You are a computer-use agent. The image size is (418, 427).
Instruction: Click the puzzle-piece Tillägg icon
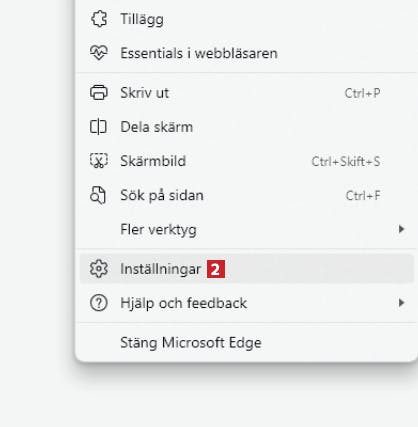pos(99,19)
